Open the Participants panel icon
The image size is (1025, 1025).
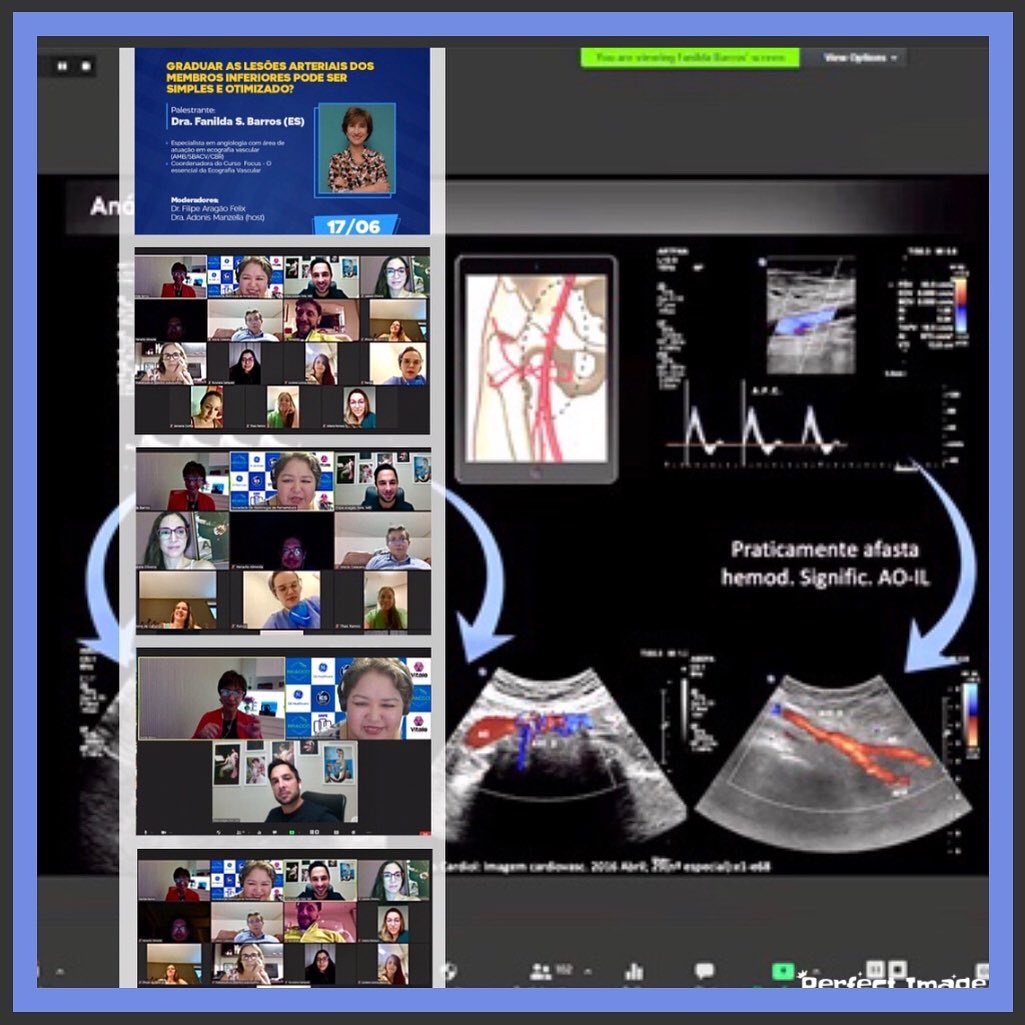(x=541, y=970)
